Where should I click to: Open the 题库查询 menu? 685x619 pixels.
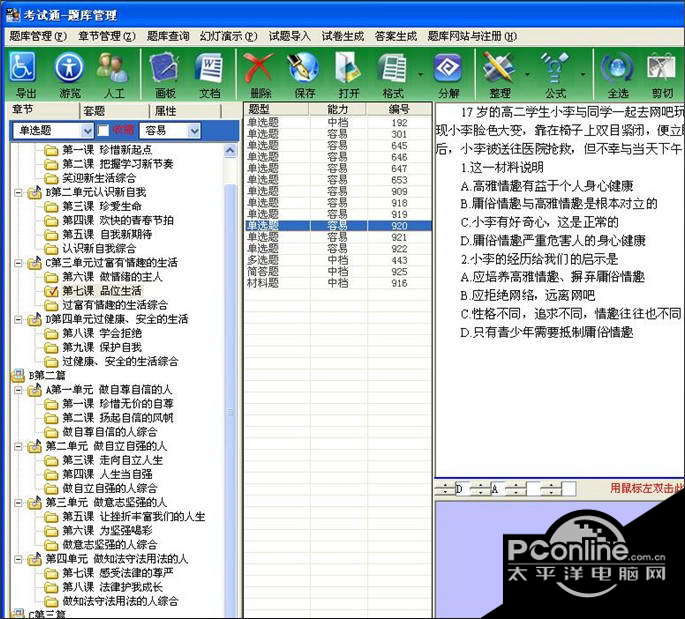pyautogui.click(x=168, y=36)
